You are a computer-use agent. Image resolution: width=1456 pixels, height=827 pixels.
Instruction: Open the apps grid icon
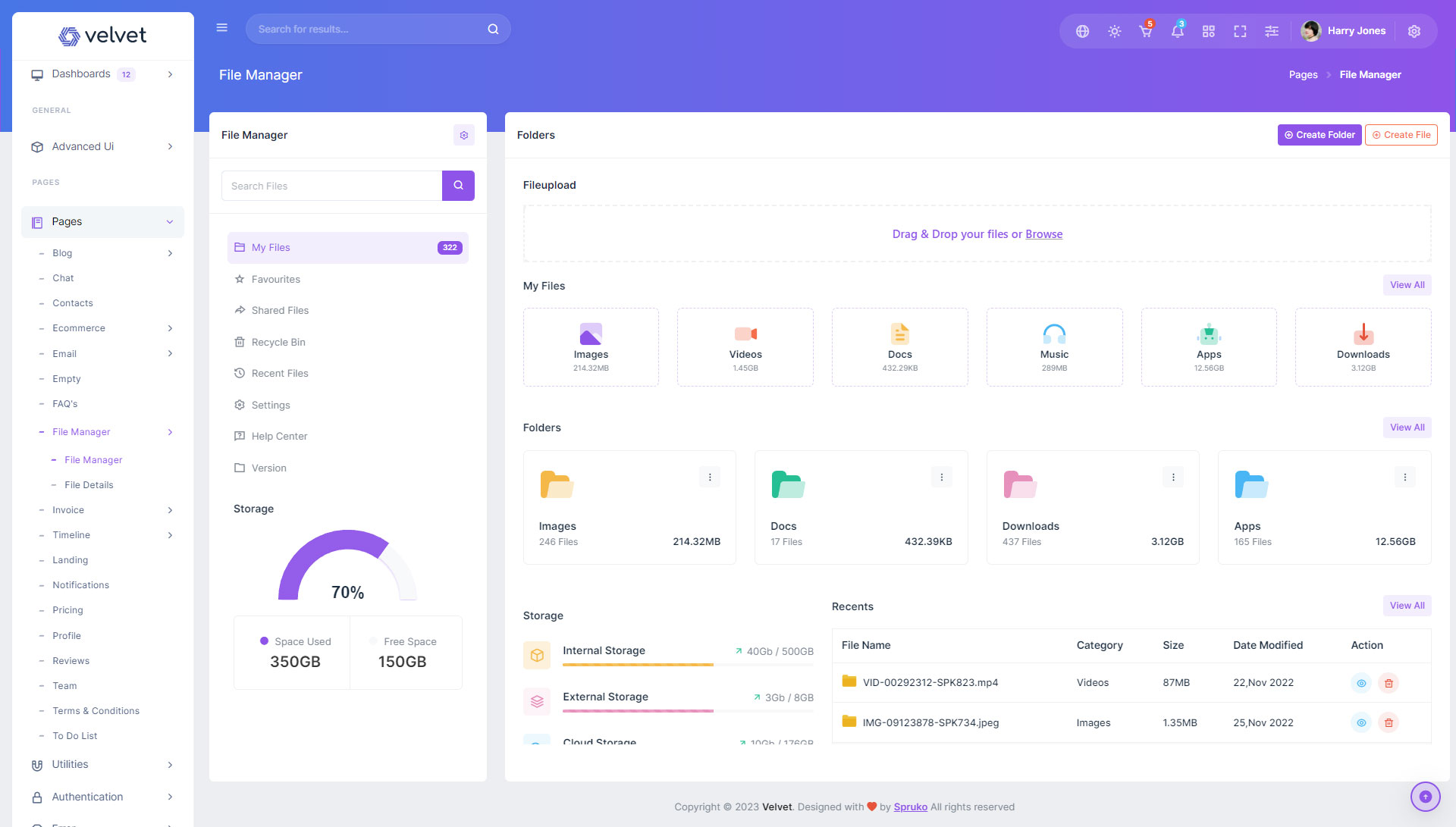[x=1208, y=31]
